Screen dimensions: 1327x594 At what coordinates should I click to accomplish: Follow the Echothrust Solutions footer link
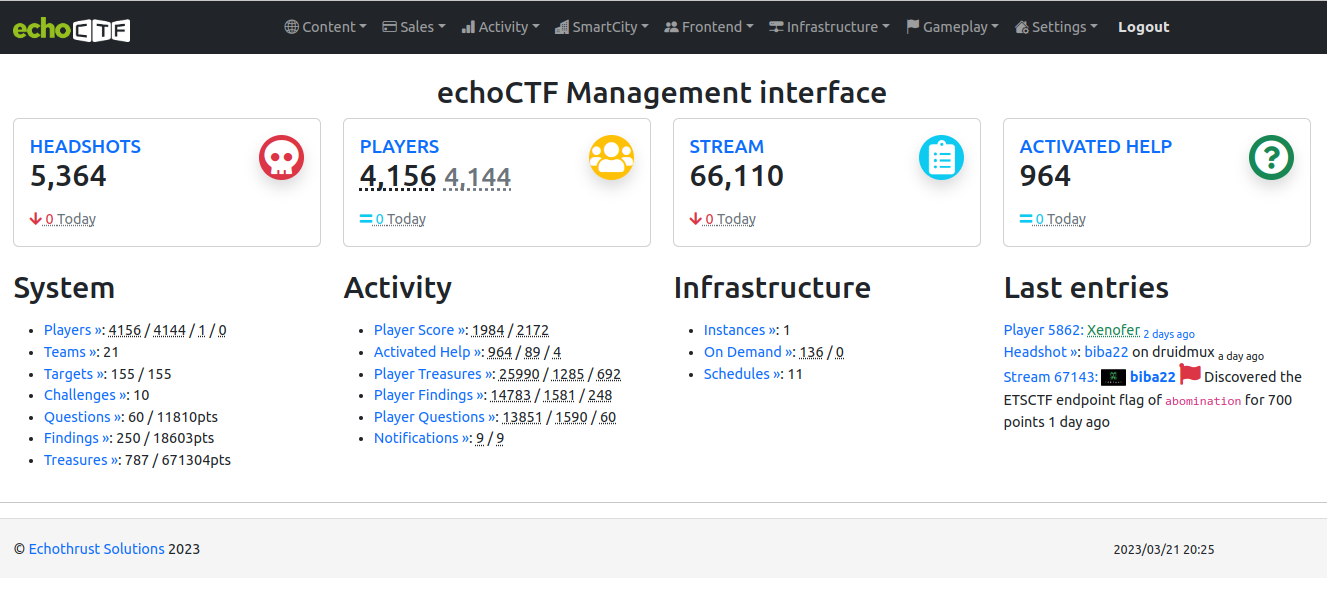pyautogui.click(x=96, y=549)
